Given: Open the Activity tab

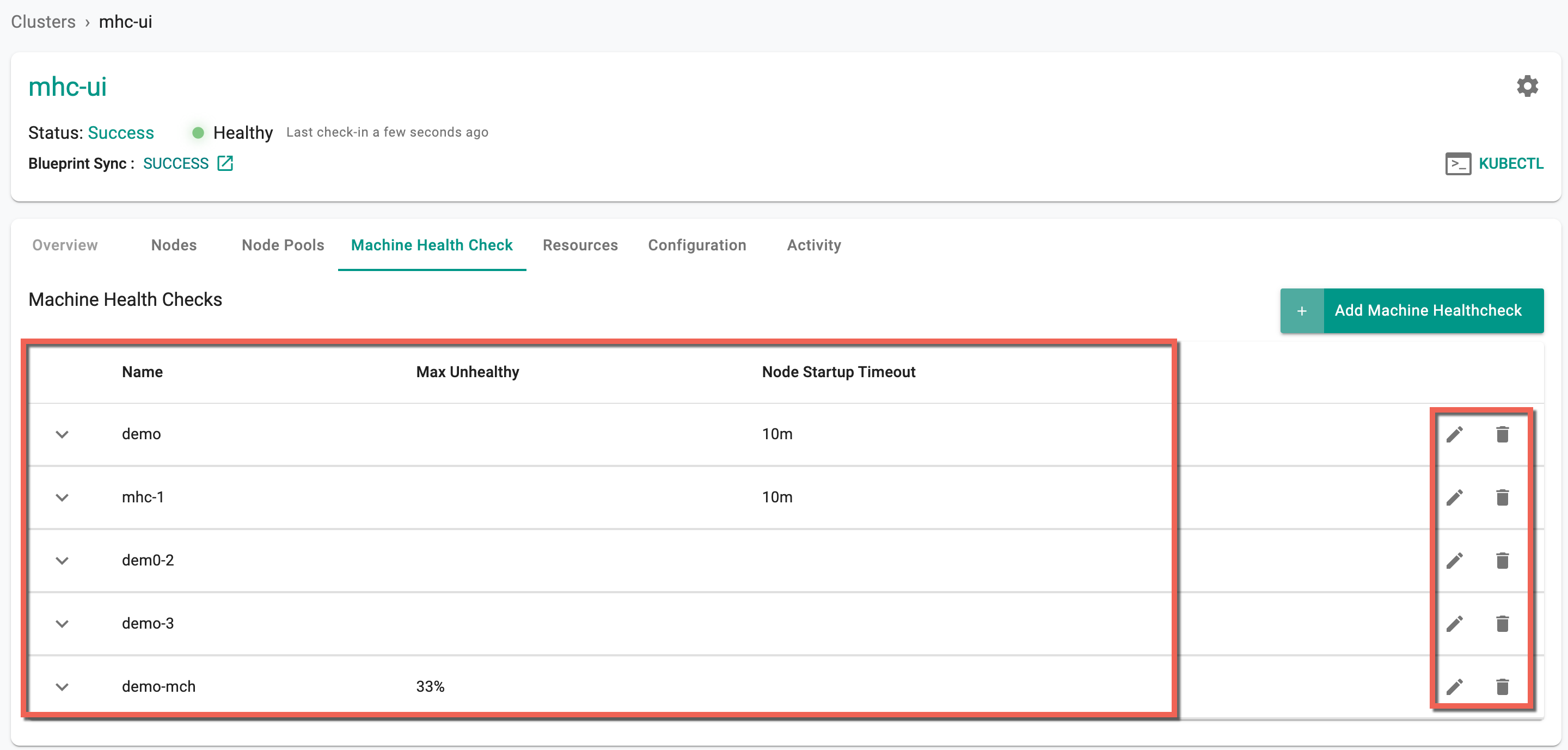Looking at the screenshot, I should tap(813, 245).
